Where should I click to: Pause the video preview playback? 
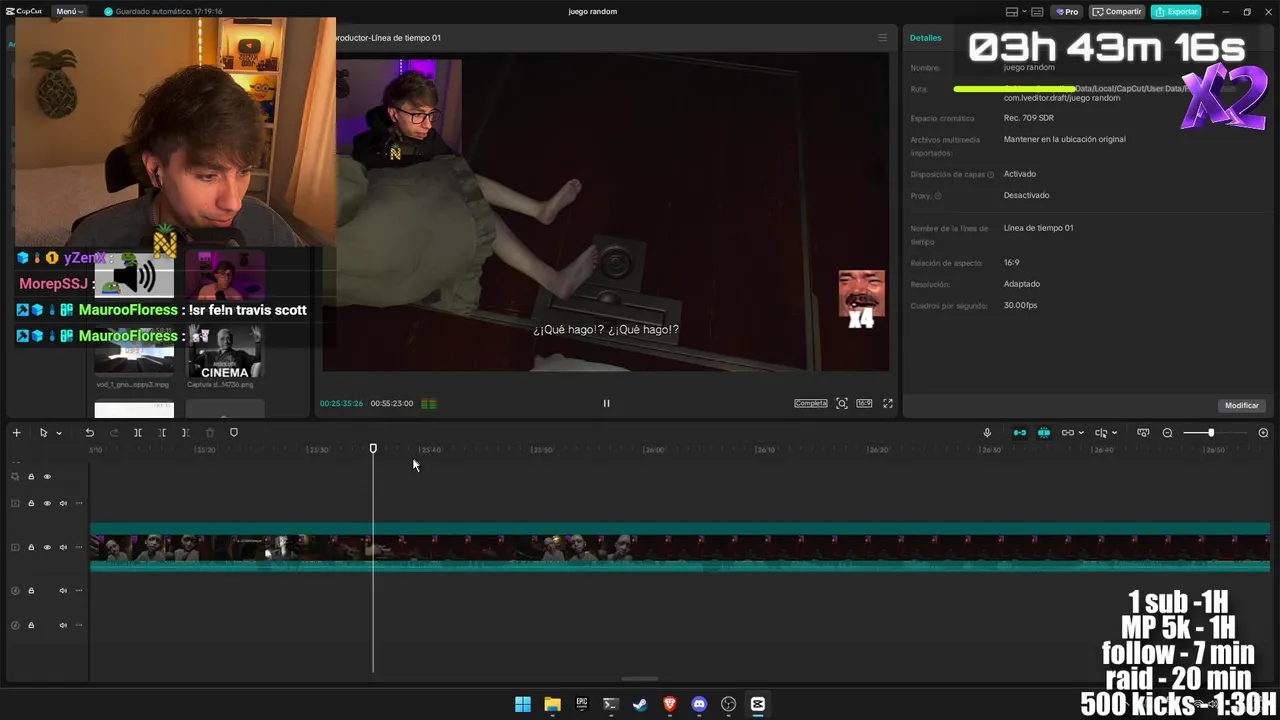coord(606,403)
